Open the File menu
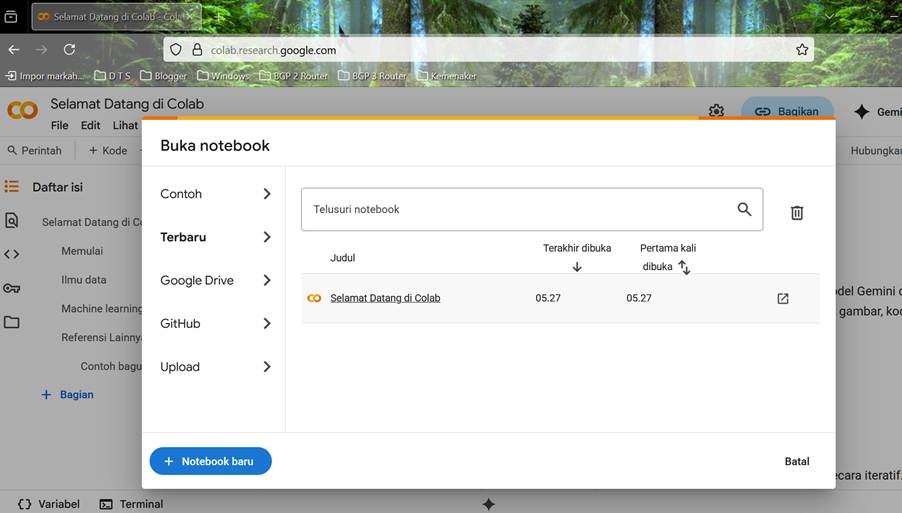Image resolution: width=902 pixels, height=513 pixels. click(x=59, y=125)
